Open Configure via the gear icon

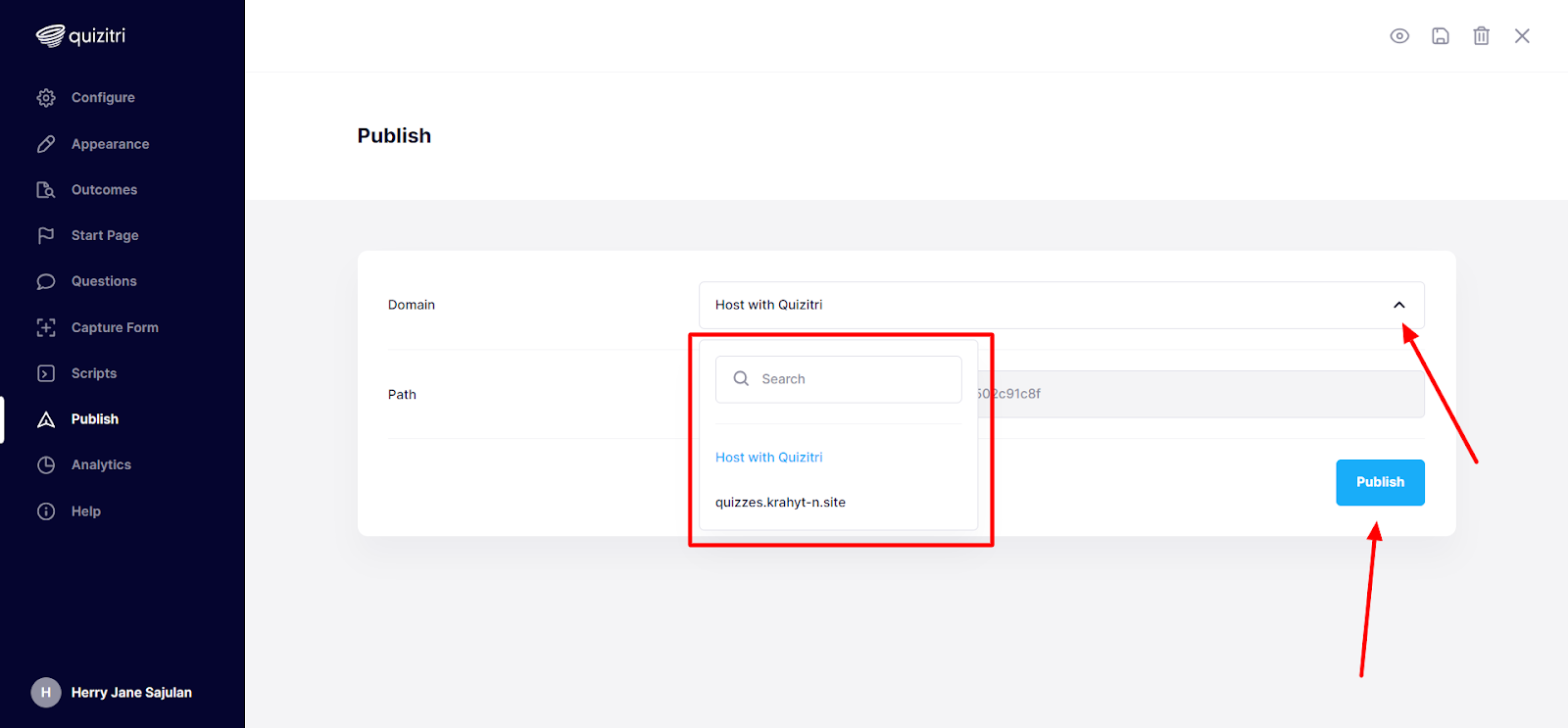tap(46, 98)
